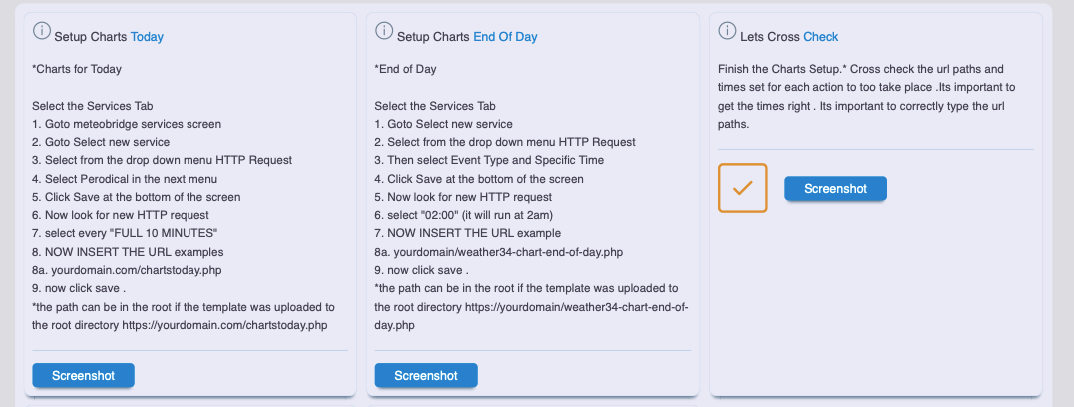Click step "Select Perodical in the next menu"
The height and width of the screenshot is (407, 1074).
124,179
